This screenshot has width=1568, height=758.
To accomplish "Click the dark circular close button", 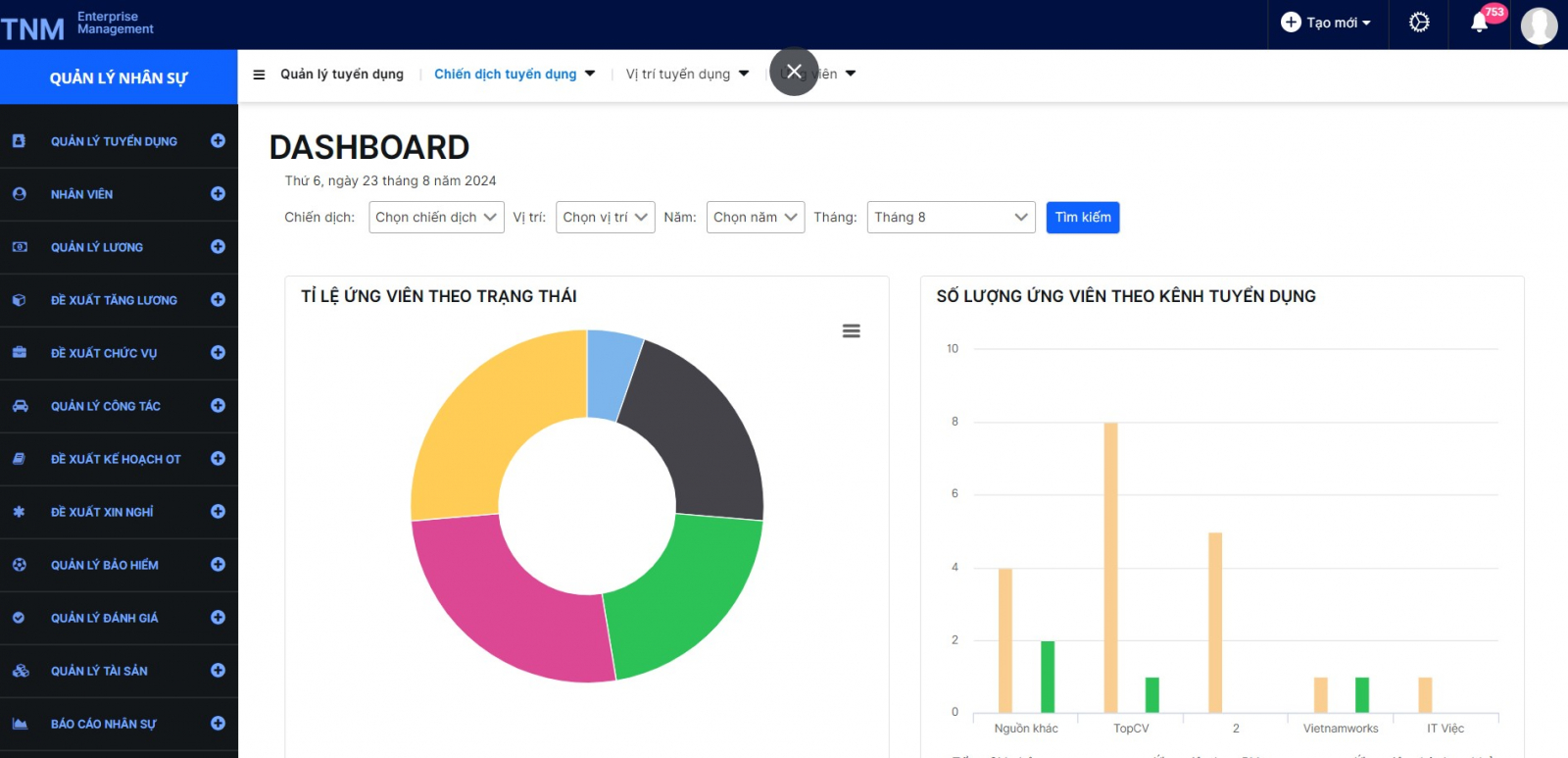I will (x=794, y=72).
